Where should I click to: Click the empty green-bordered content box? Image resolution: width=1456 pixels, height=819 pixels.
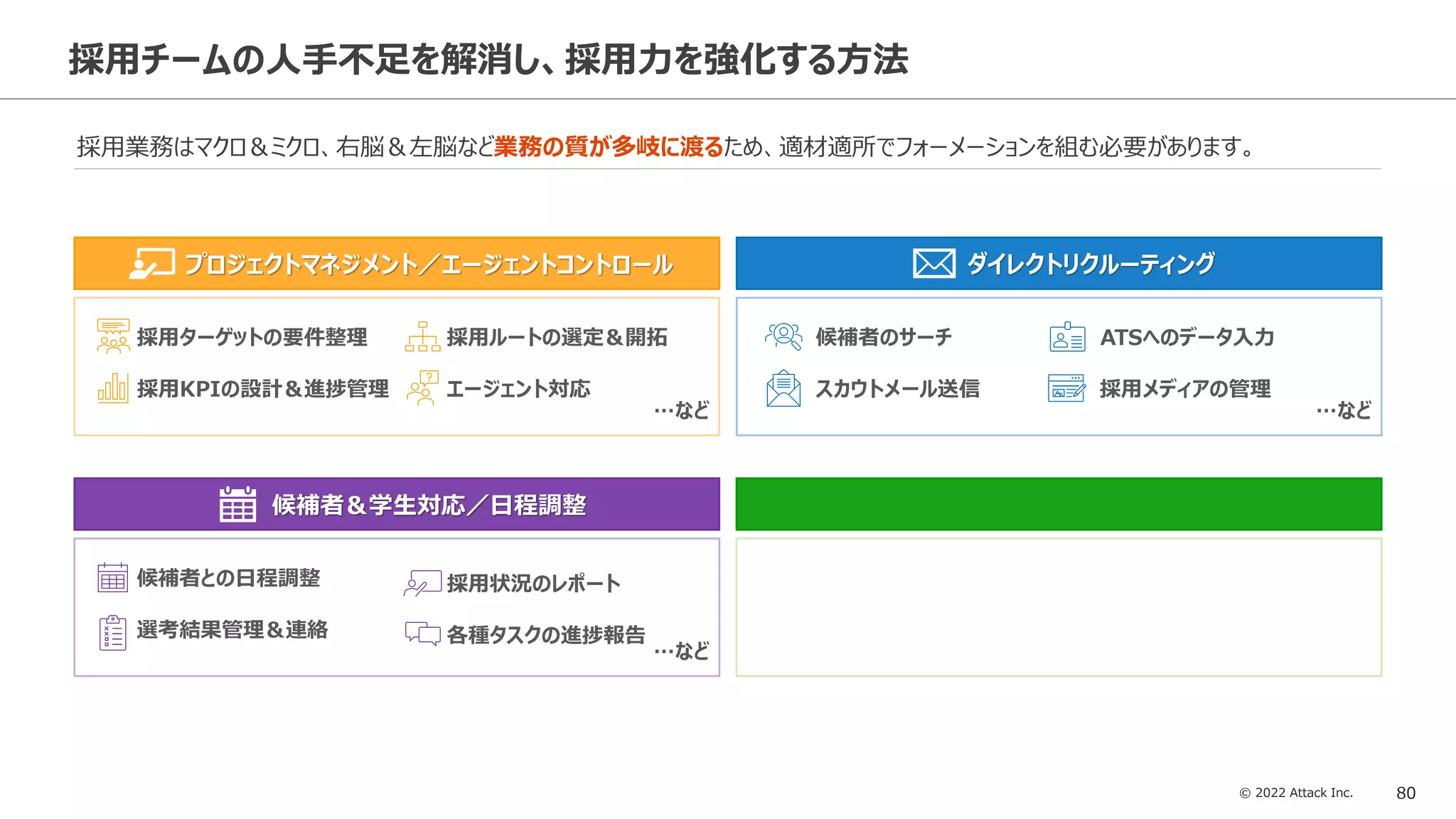point(1059,607)
